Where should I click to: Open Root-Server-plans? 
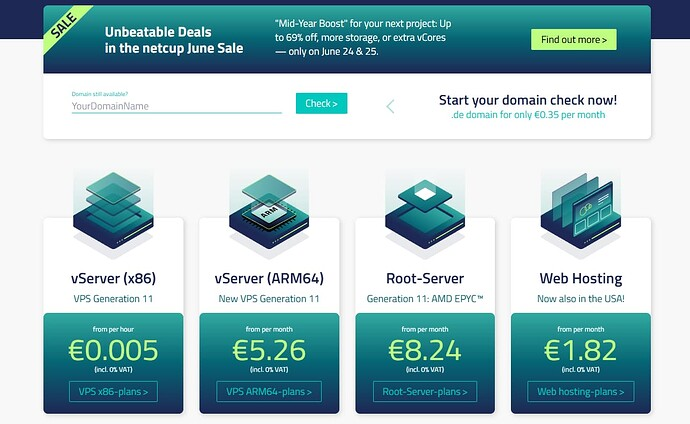(425, 391)
